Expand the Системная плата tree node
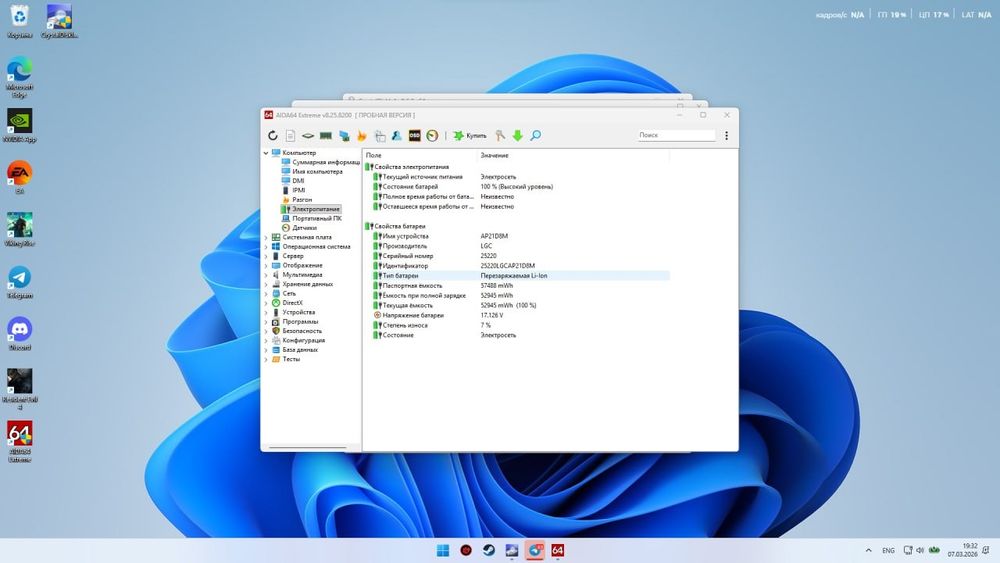This screenshot has height=563, width=1000. pyautogui.click(x=266, y=237)
